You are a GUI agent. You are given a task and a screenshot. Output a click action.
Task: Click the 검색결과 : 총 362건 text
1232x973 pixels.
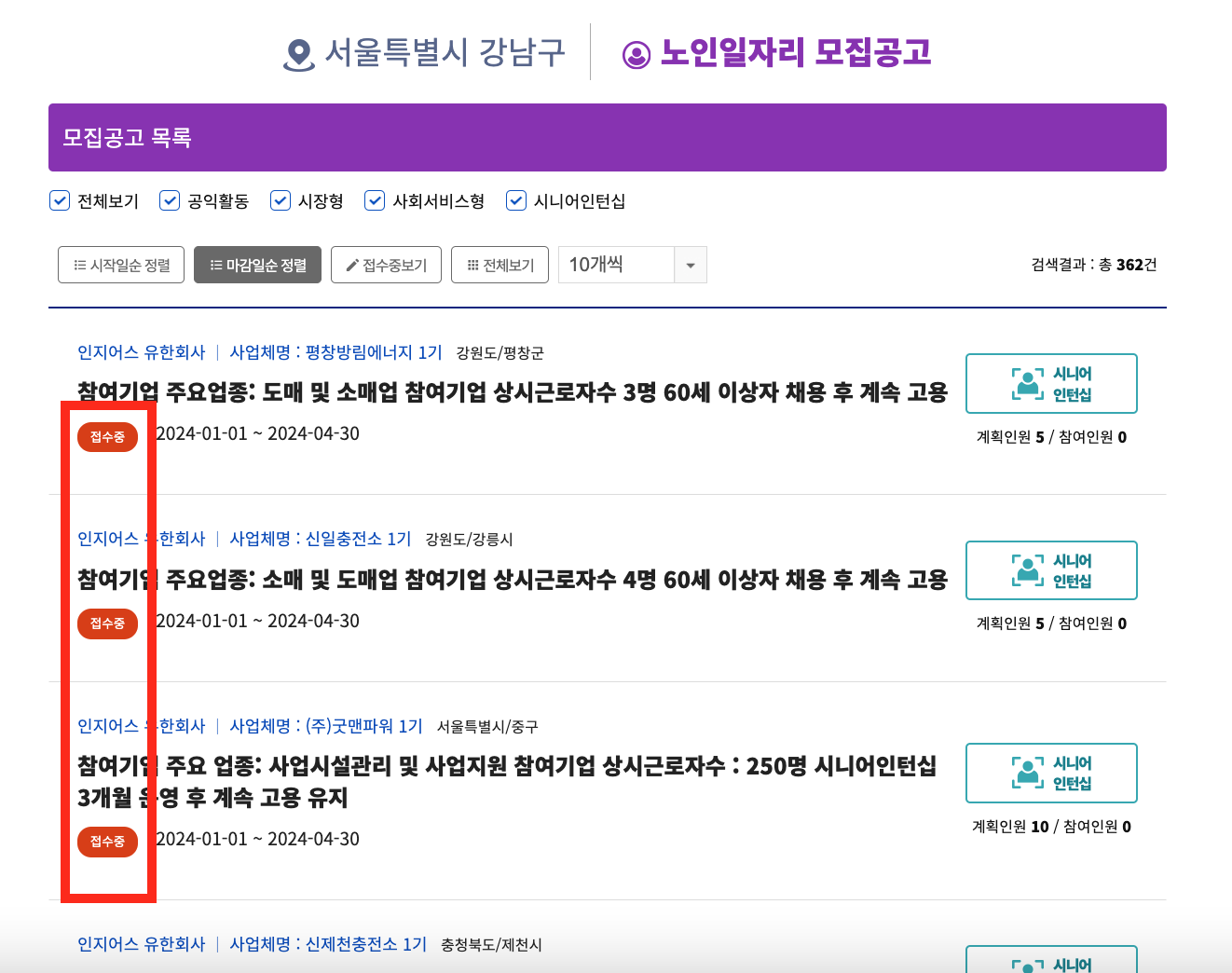tap(1094, 265)
